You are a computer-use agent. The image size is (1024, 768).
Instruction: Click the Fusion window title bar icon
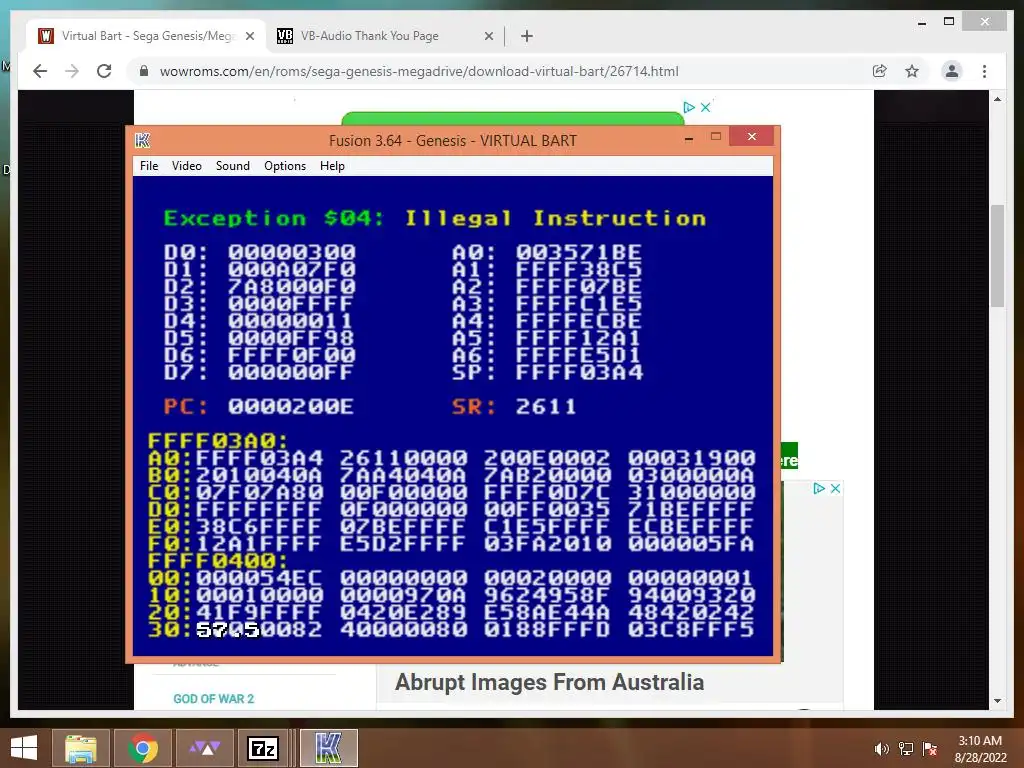(142, 140)
